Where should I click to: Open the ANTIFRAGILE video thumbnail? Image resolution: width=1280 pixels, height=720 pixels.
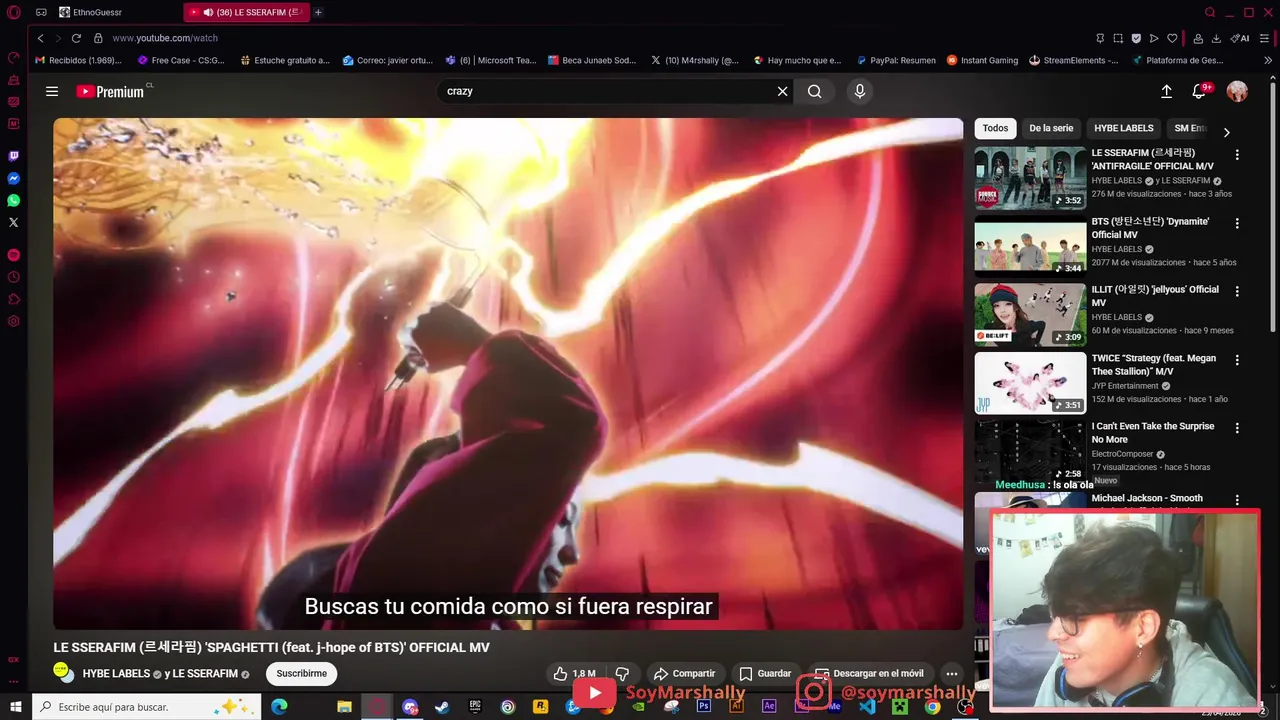pos(1030,178)
